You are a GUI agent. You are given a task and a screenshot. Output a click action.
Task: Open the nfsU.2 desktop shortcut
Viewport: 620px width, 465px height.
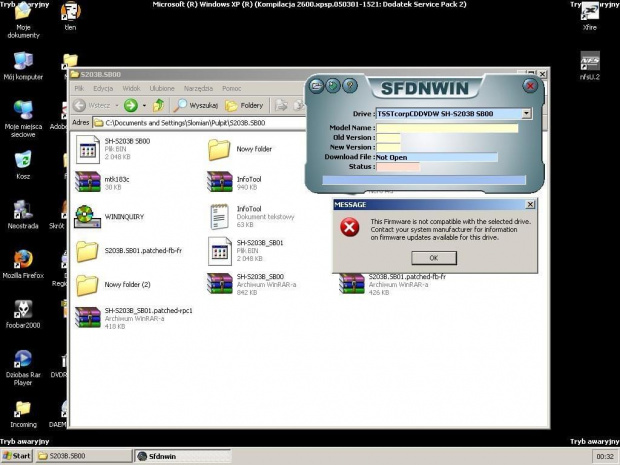(590, 66)
